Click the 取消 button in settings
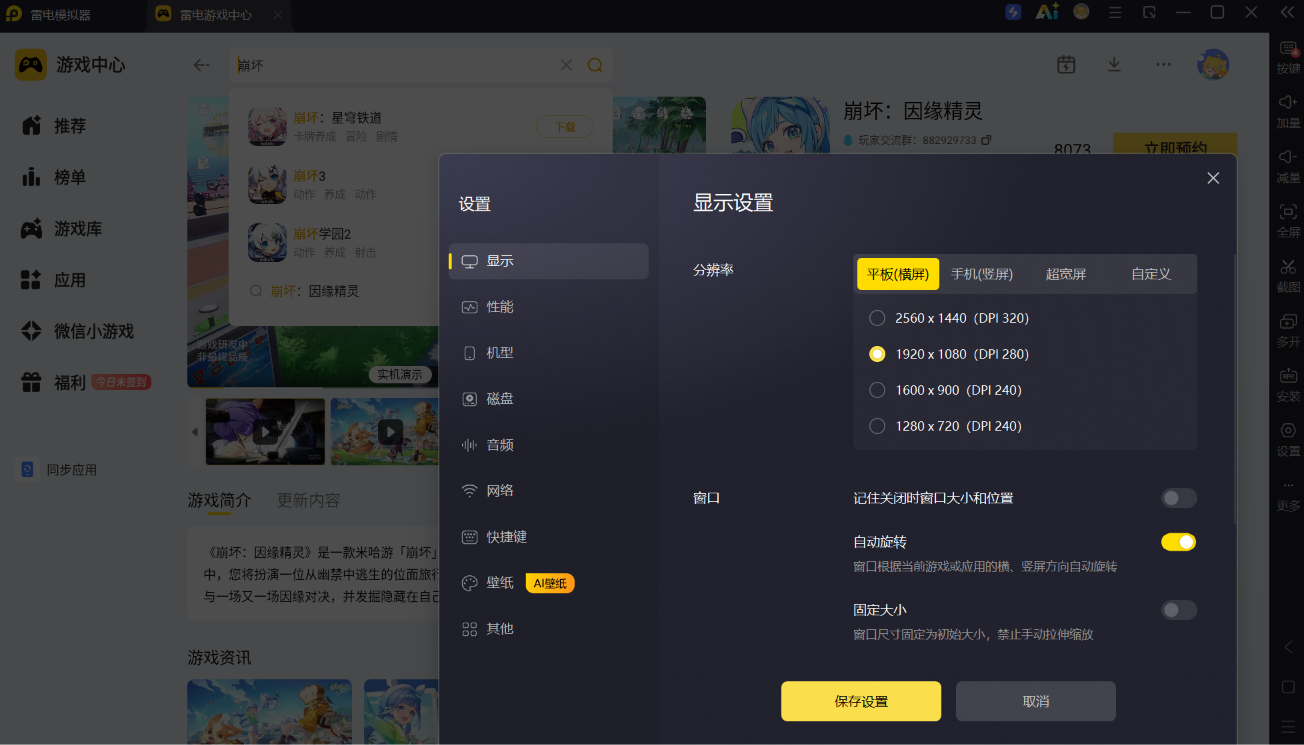The width and height of the screenshot is (1304, 745). [x=1036, y=702]
